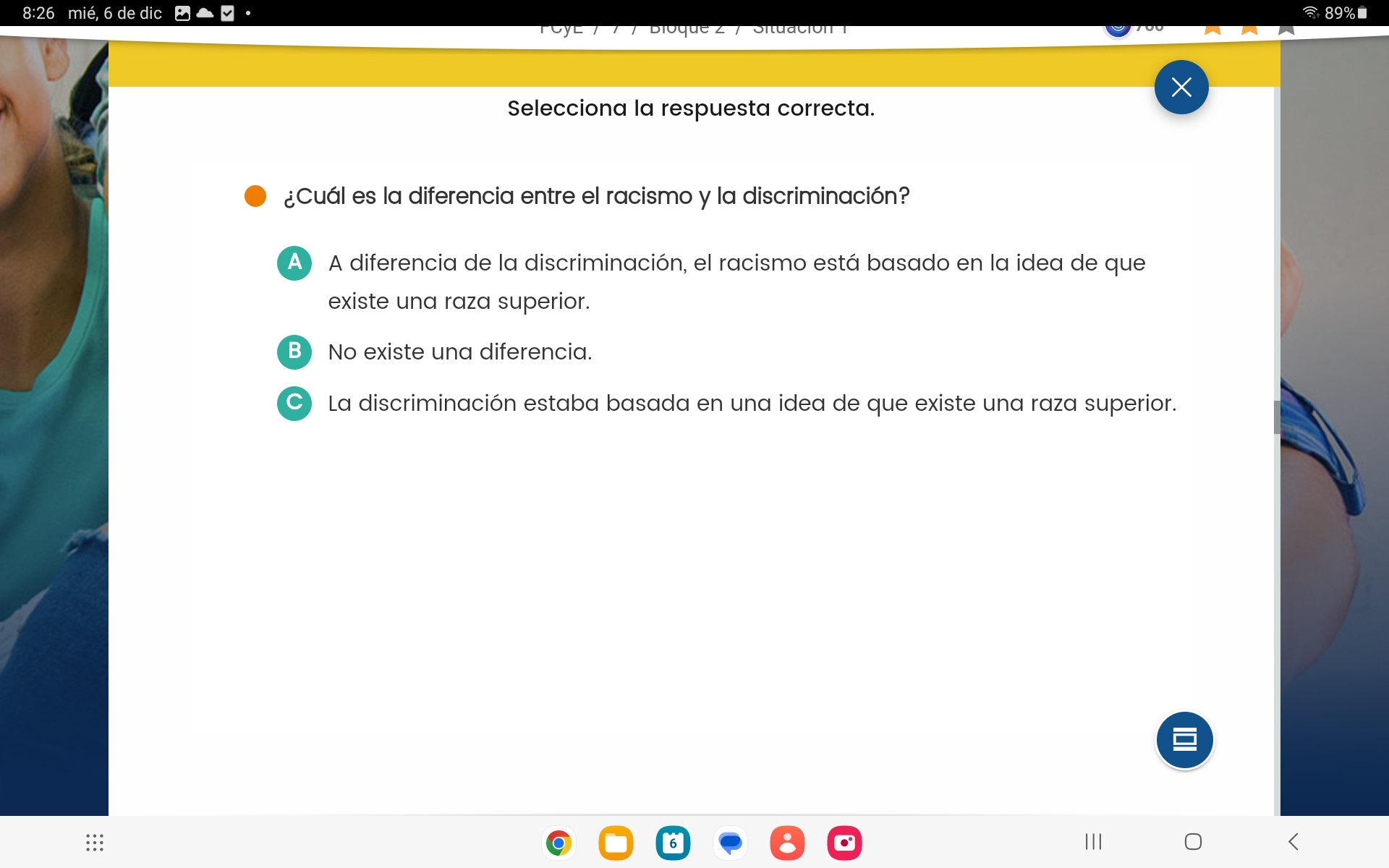
Task: Open Chrome from the taskbar
Action: (558, 843)
